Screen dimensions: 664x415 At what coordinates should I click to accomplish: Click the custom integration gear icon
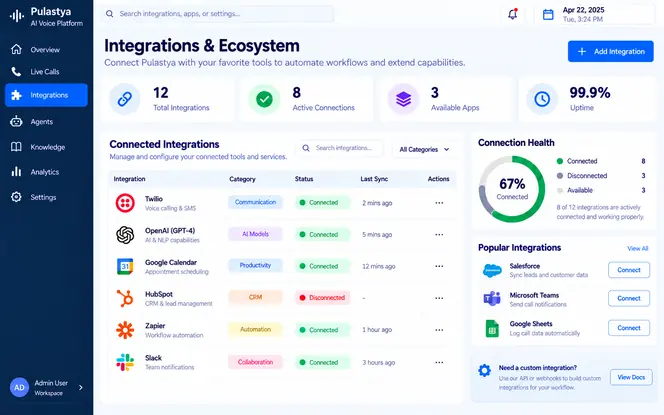(x=484, y=371)
